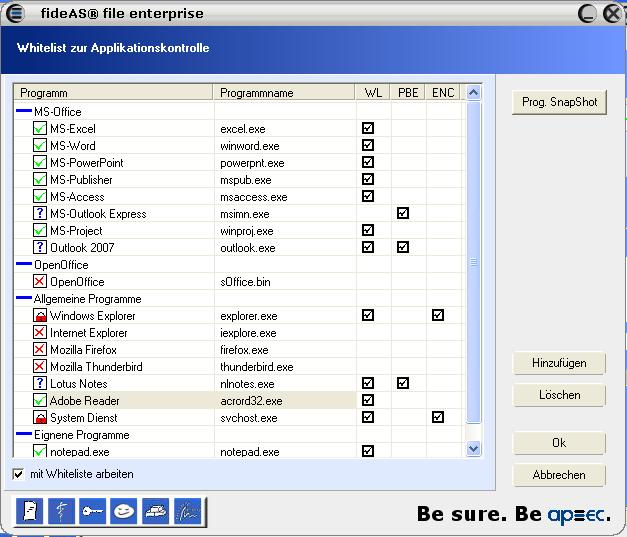The height and width of the screenshot is (537, 627).
Task: Cancel with the Abbrechen button
Action: click(x=559, y=475)
